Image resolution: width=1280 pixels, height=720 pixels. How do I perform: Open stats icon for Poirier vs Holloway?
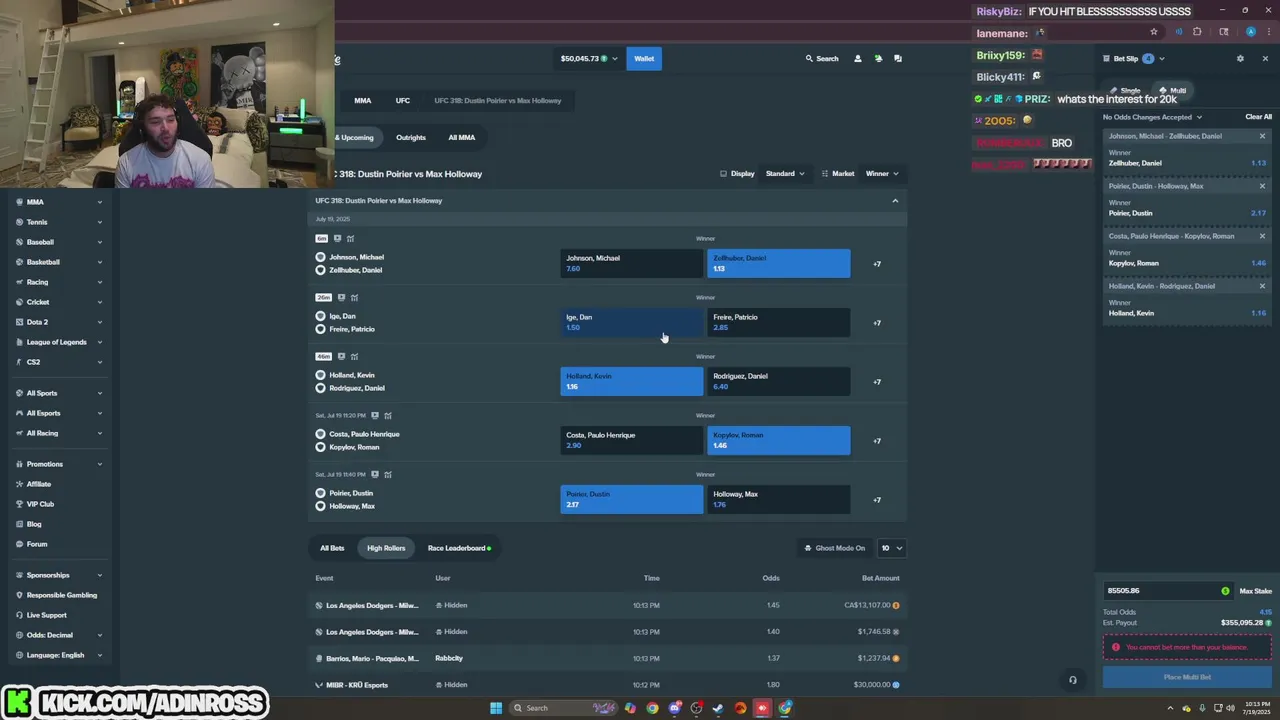[x=388, y=474]
